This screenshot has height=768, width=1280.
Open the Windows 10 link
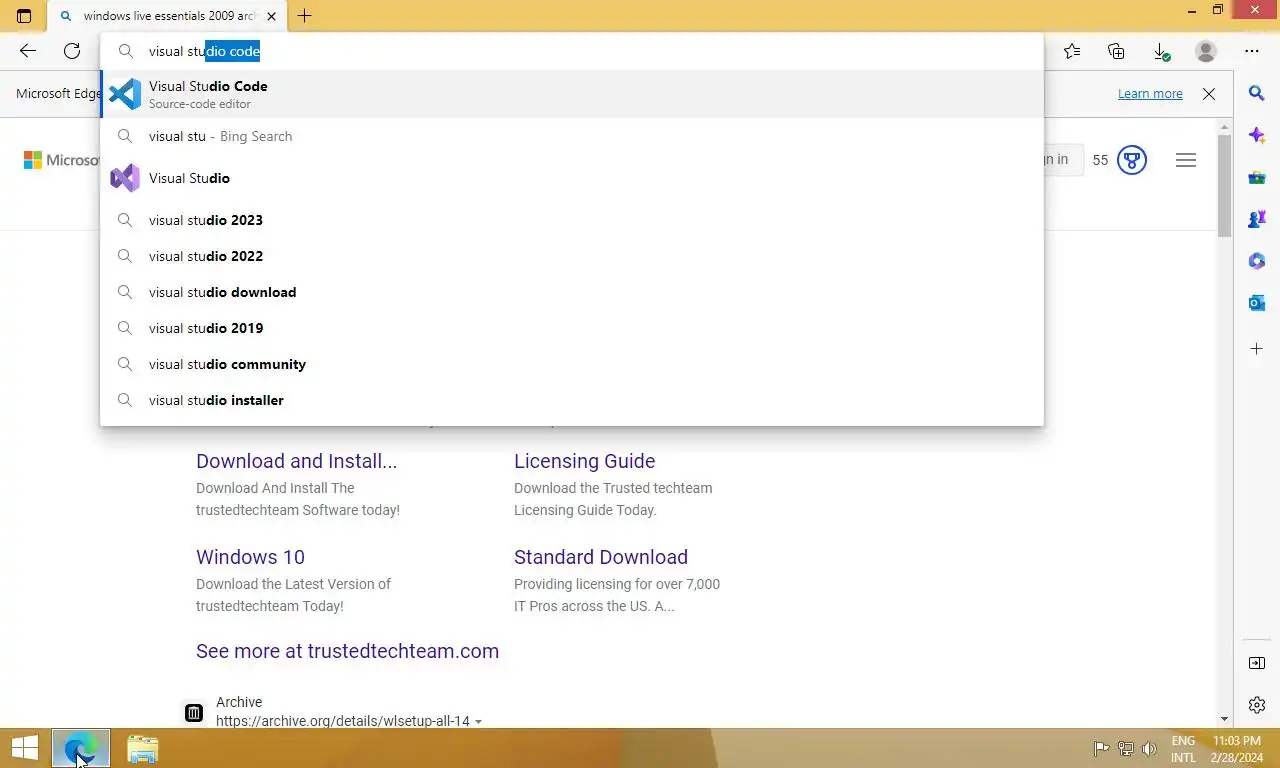click(x=250, y=557)
